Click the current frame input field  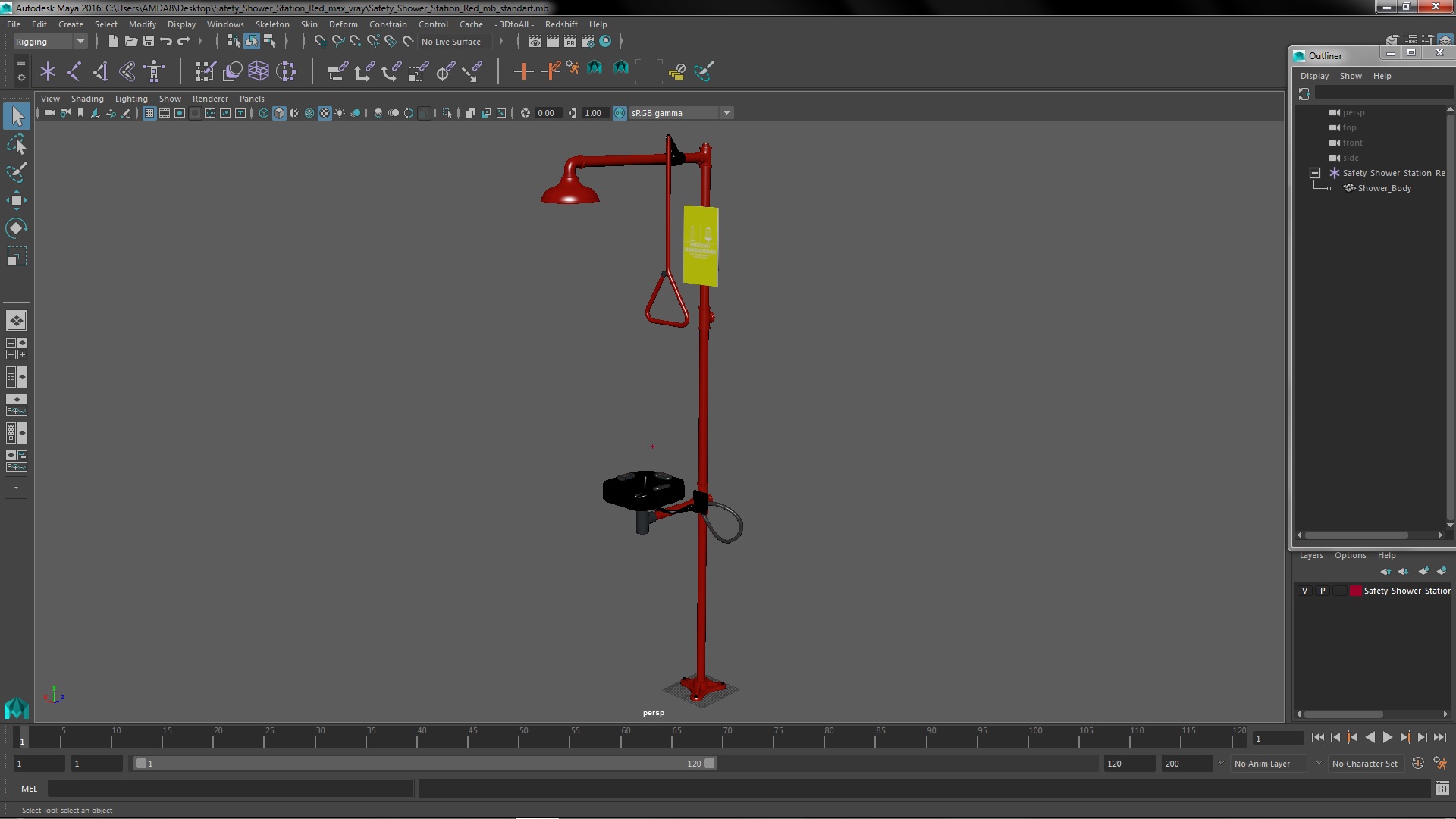pyautogui.click(x=1278, y=738)
